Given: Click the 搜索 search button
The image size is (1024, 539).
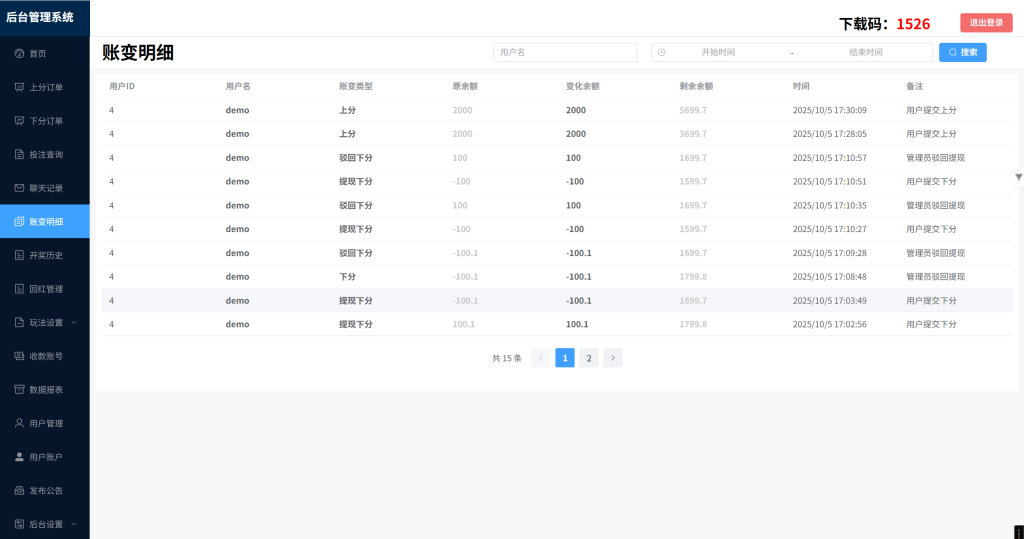Looking at the screenshot, I should pos(962,52).
